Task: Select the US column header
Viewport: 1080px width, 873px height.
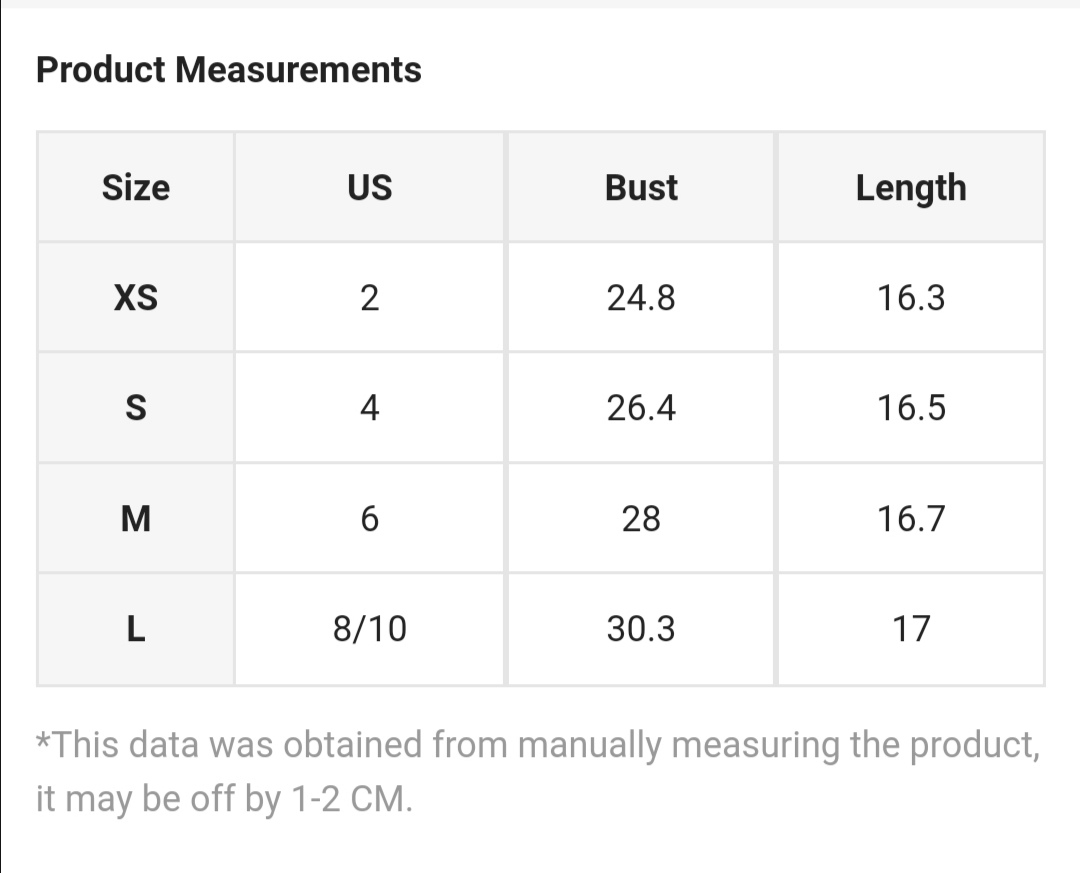Action: 369,187
